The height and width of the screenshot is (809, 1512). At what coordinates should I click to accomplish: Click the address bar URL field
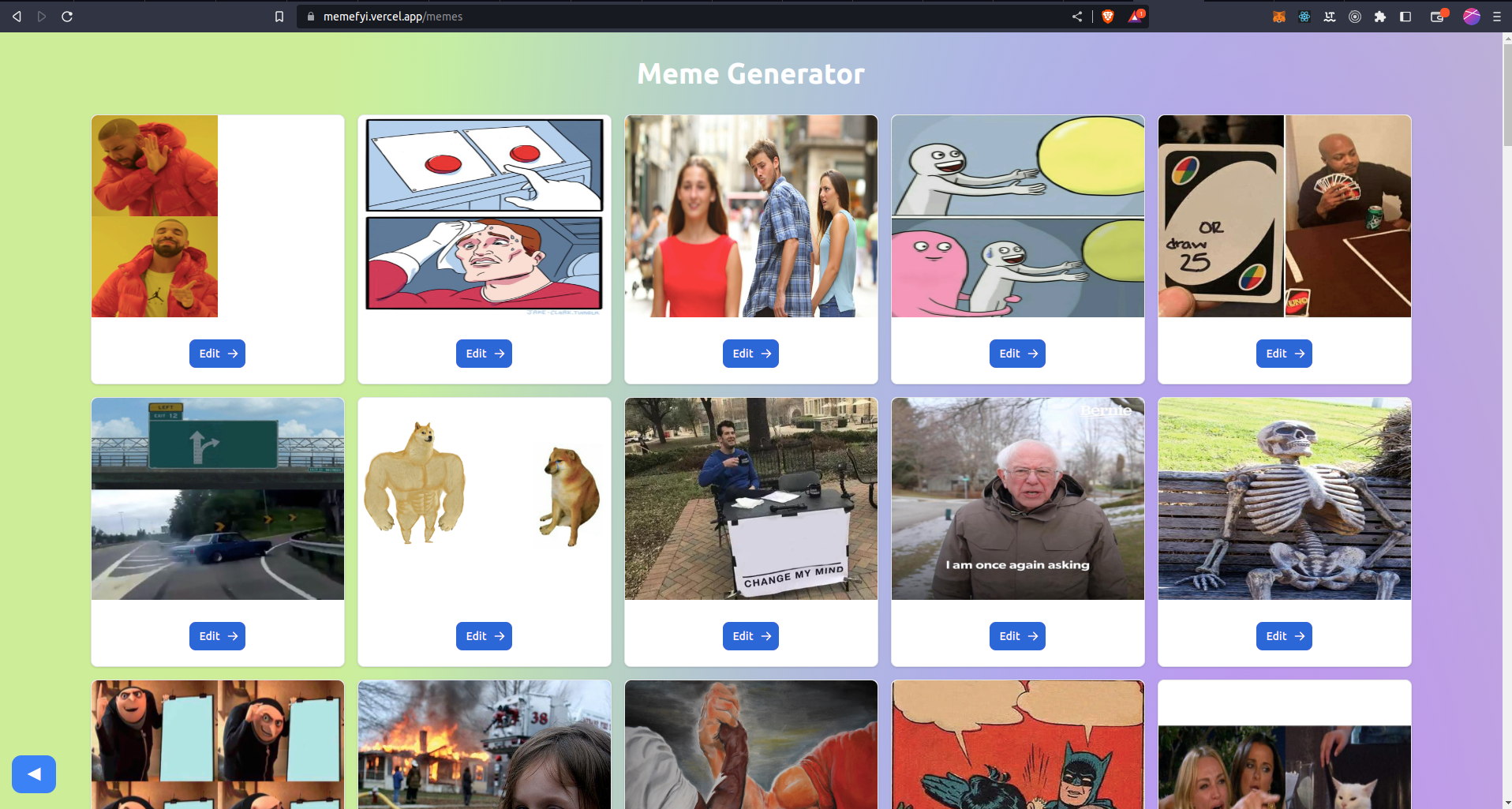687,17
